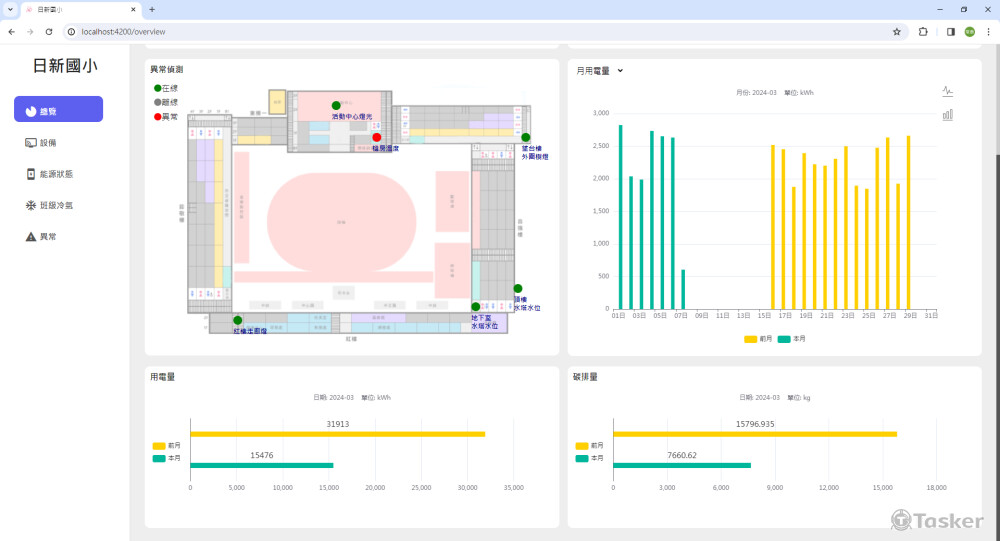This screenshot has width=1000, height=541.
Task: Open the browser extensions puzzle icon
Action: click(x=923, y=31)
